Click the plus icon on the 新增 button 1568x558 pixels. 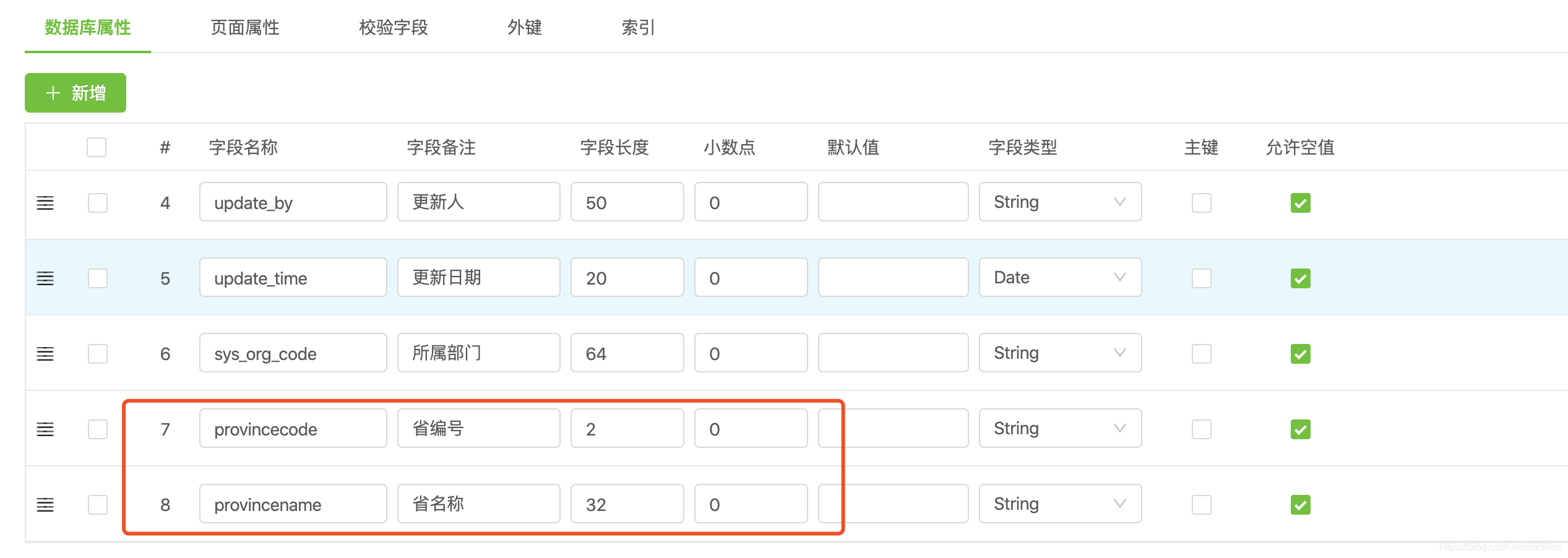pyautogui.click(x=52, y=93)
